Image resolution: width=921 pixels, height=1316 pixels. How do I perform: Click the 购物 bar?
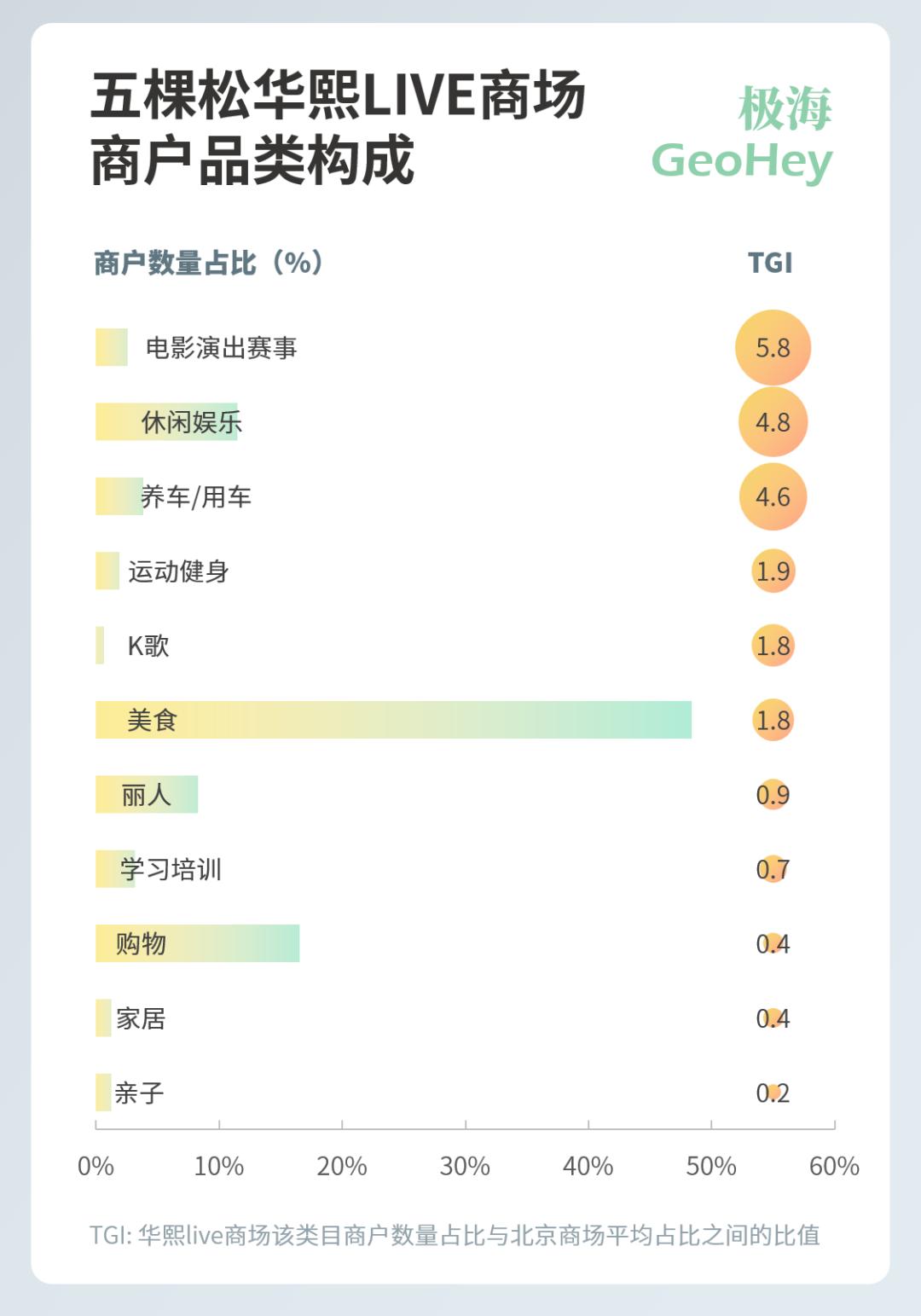(197, 943)
